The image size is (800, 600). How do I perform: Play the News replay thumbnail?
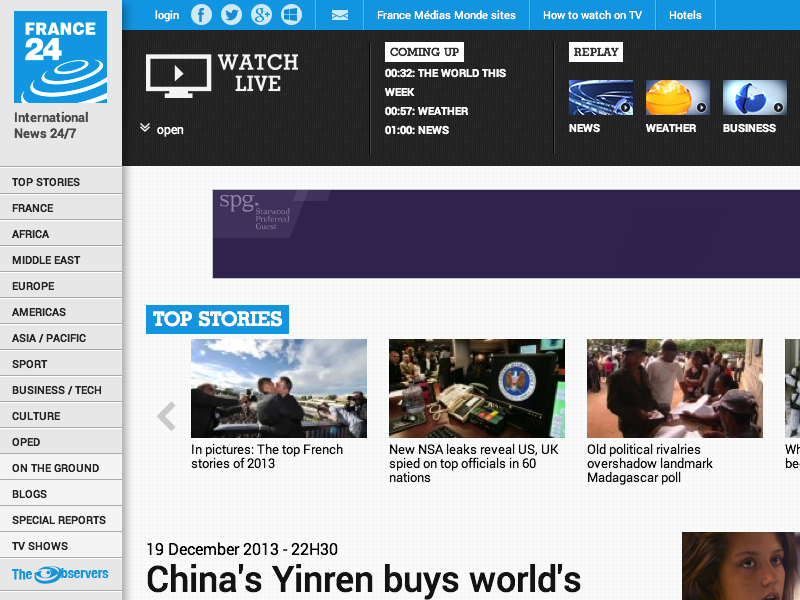coord(600,98)
